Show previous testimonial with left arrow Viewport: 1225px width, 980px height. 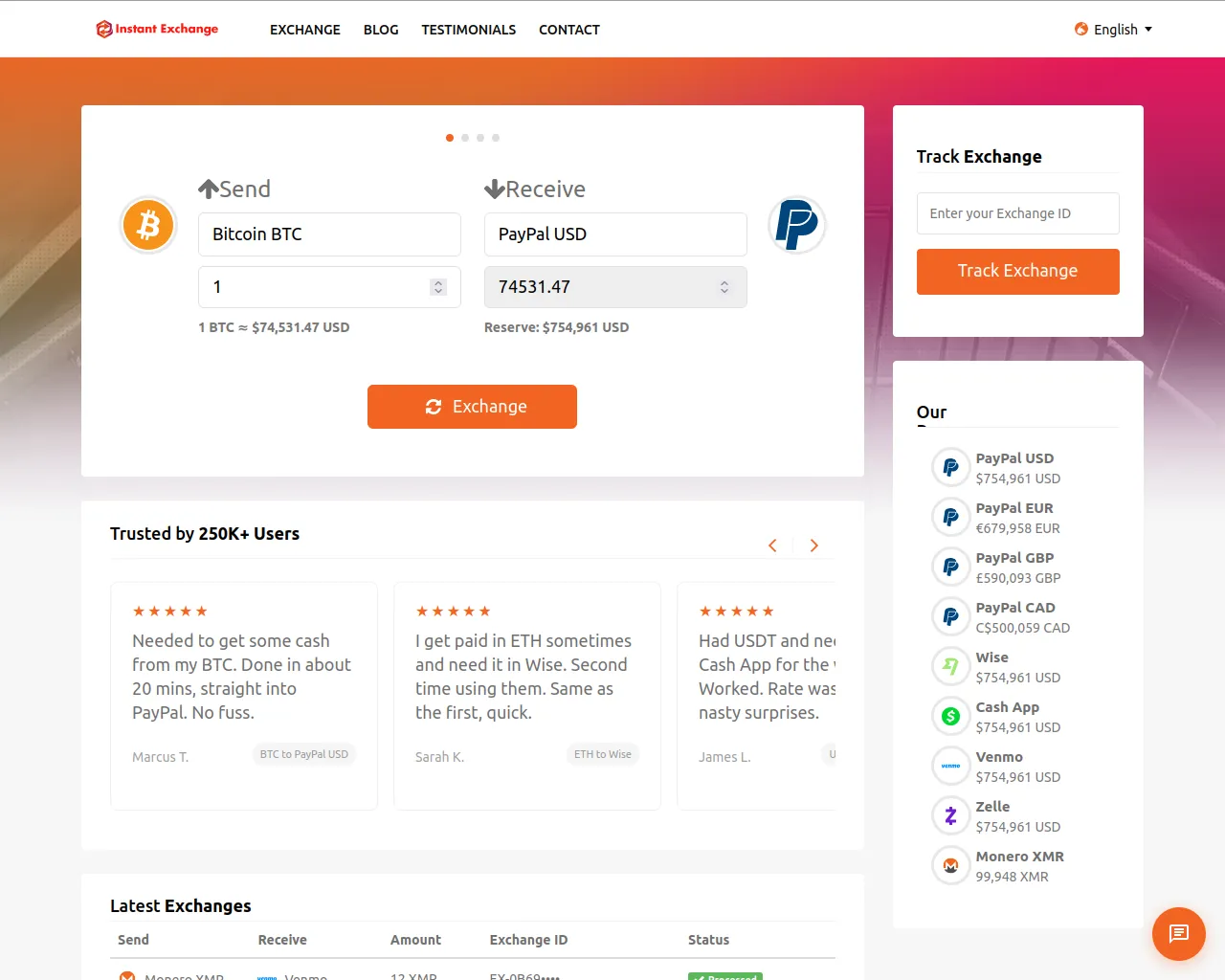click(772, 546)
